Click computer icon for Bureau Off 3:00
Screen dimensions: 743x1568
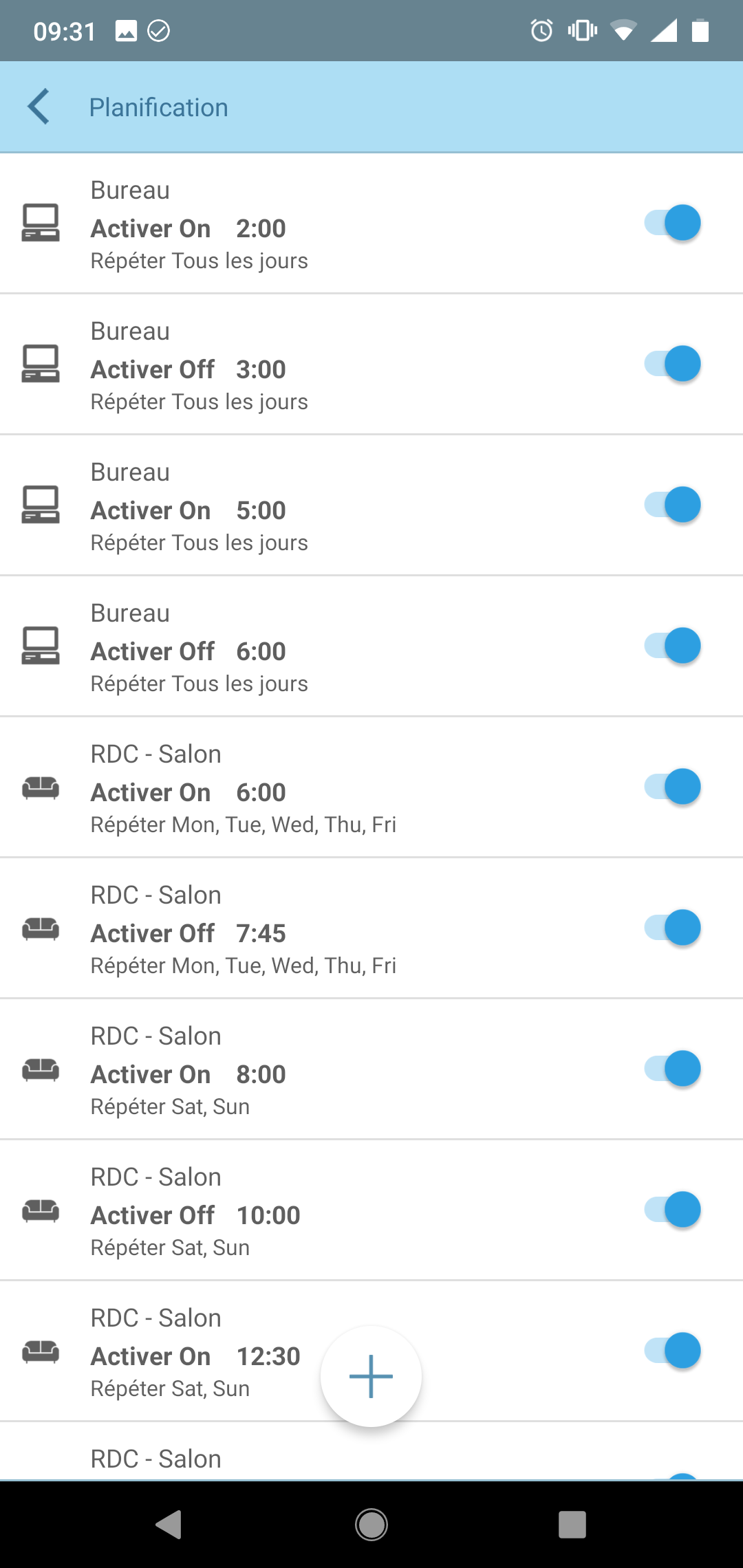41,364
